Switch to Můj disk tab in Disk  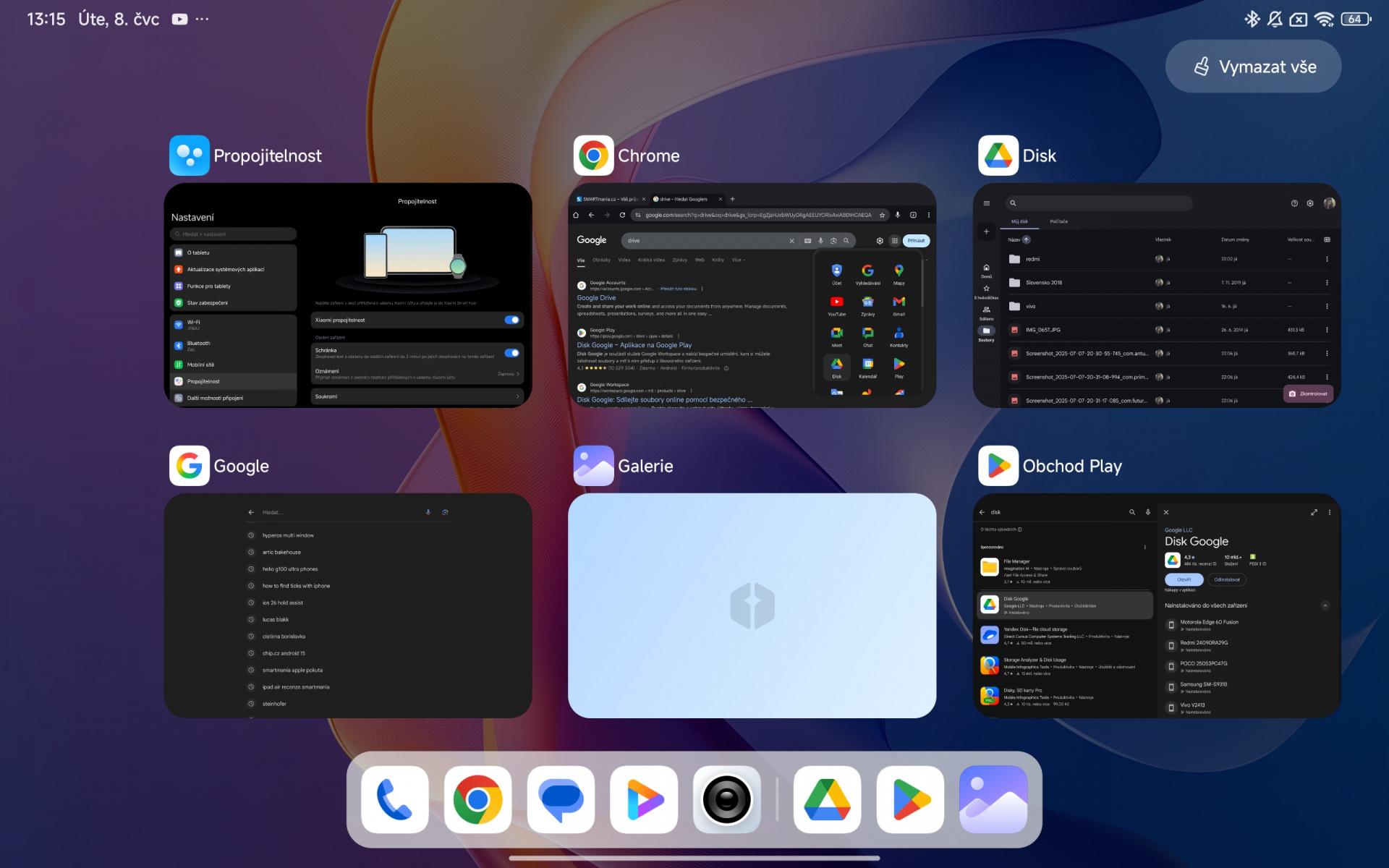click(x=1019, y=221)
